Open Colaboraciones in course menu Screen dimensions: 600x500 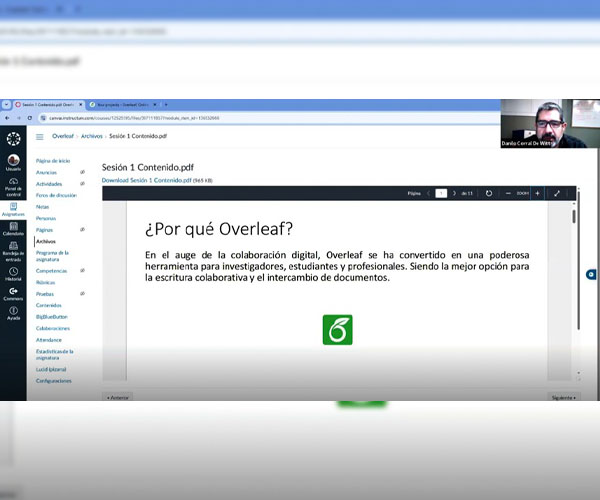53,328
